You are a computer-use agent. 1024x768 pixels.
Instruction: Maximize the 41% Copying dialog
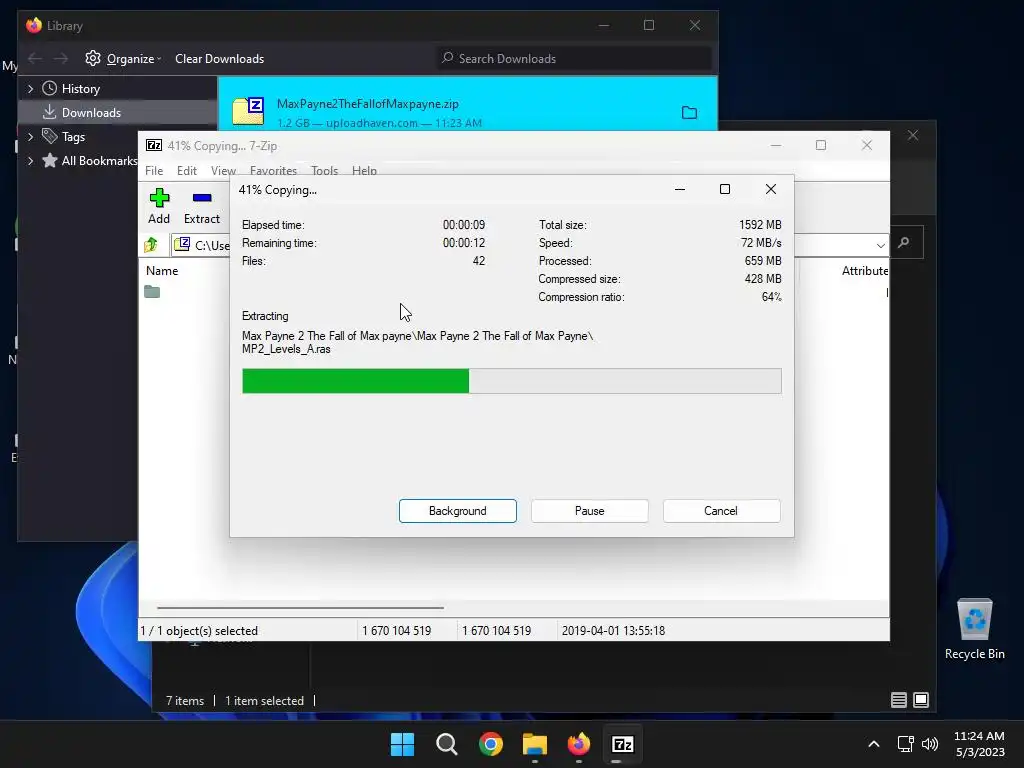(725, 189)
